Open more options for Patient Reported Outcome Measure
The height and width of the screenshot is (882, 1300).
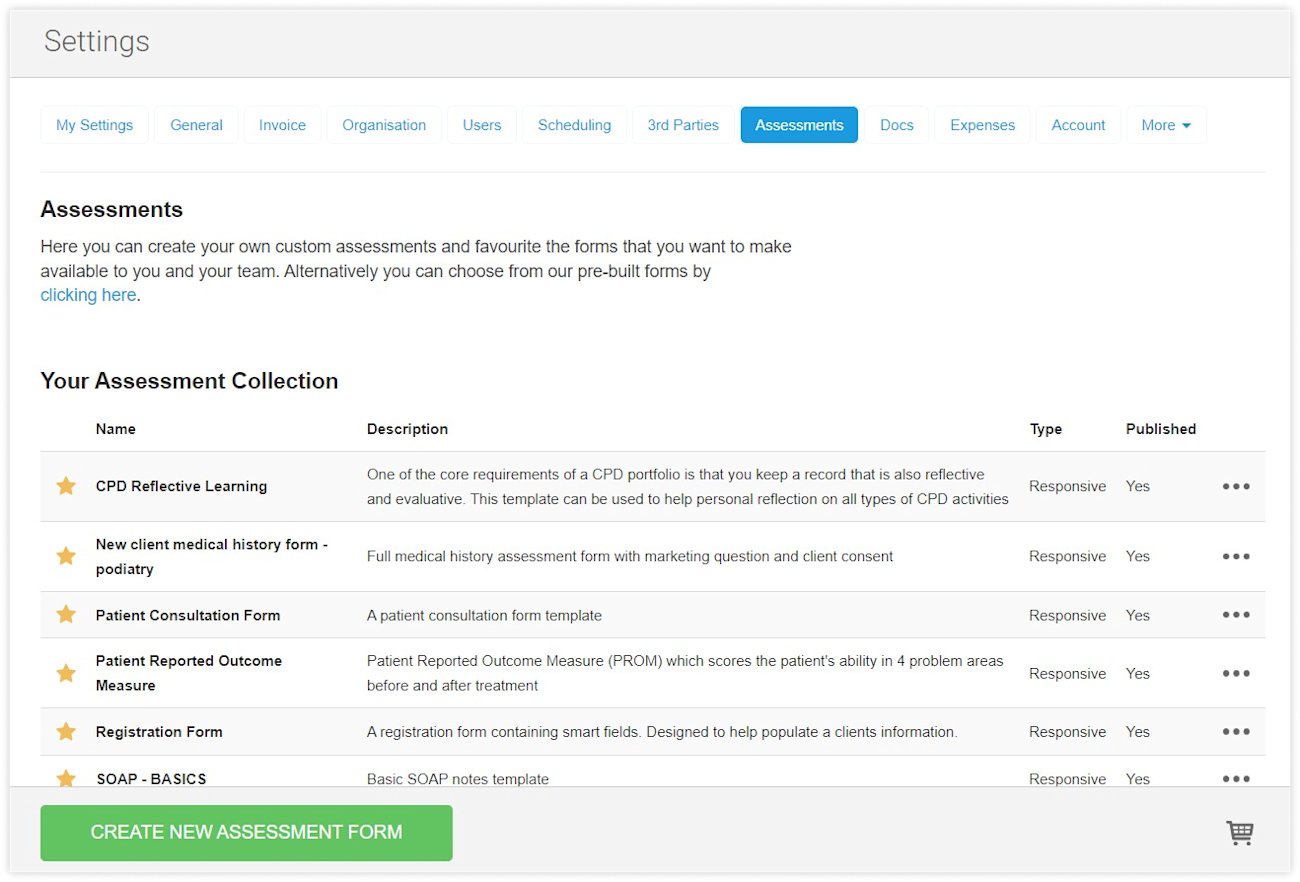coord(1236,673)
